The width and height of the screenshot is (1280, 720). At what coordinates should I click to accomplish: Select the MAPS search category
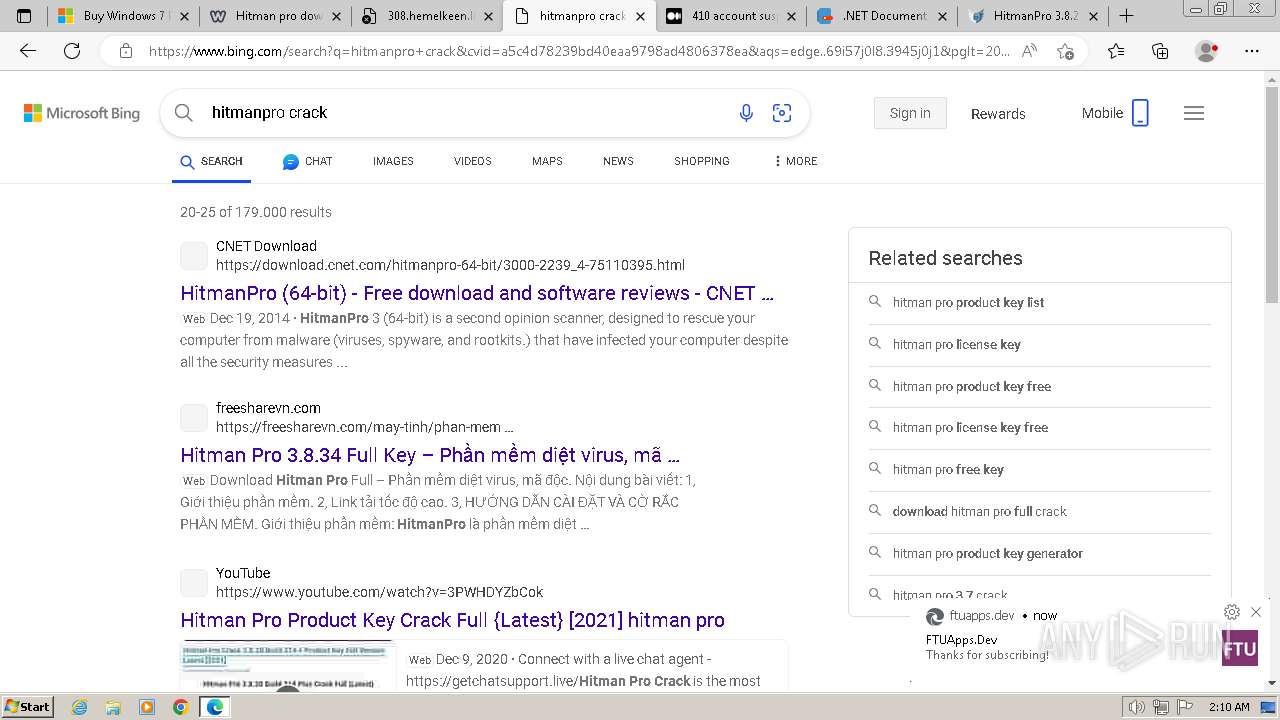(x=547, y=161)
